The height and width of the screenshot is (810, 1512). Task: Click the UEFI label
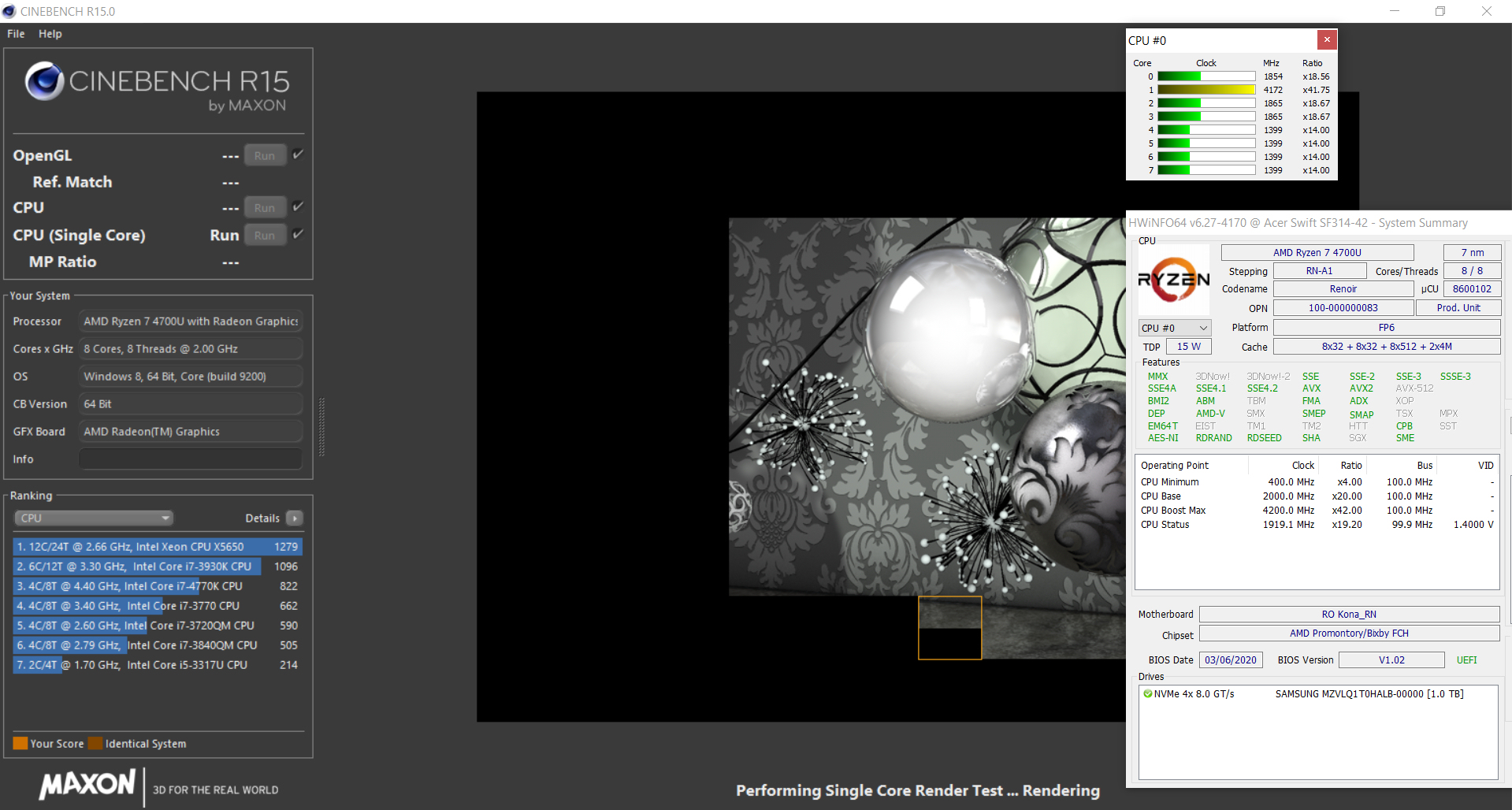1467,660
